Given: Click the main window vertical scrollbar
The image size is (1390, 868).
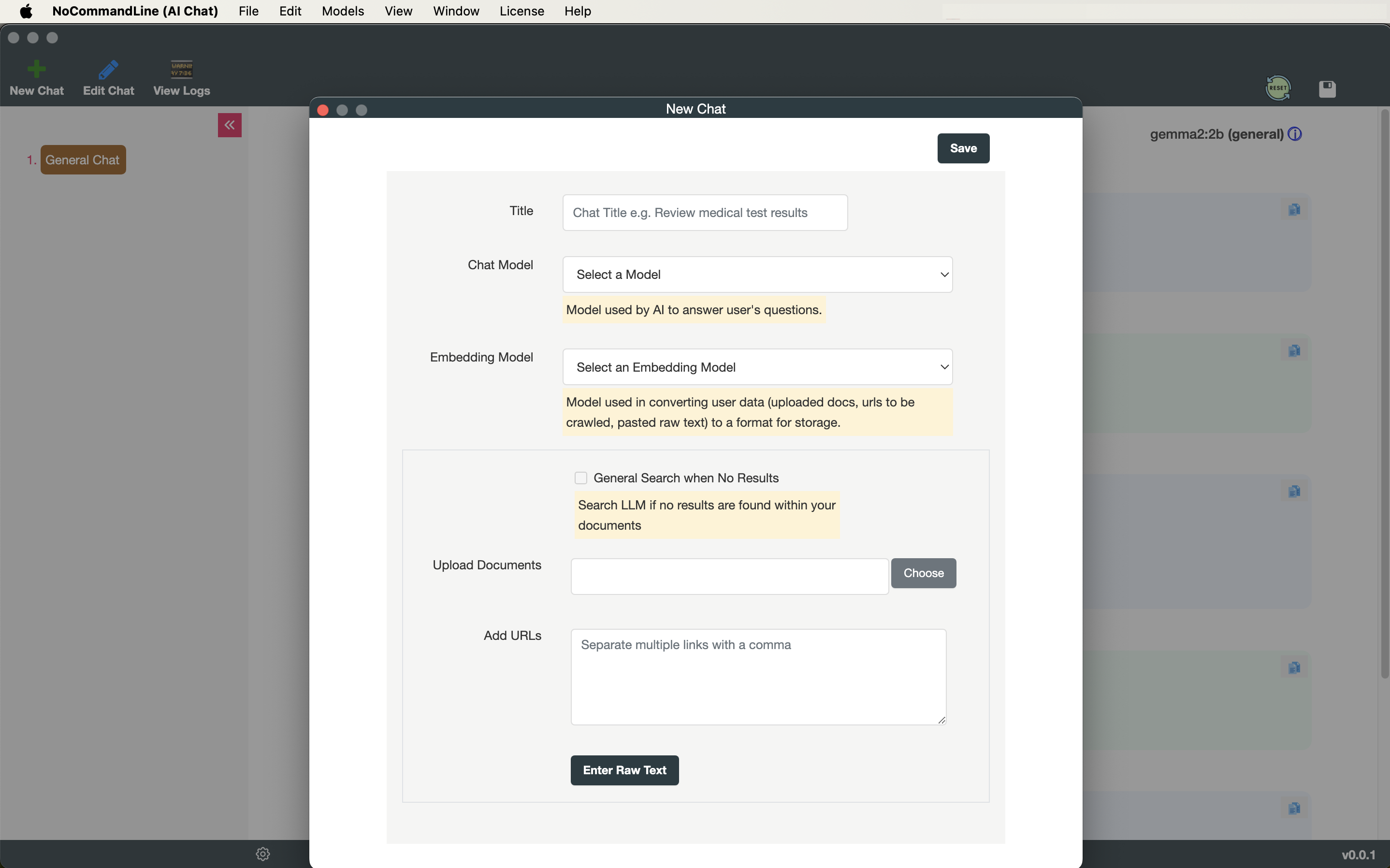Looking at the screenshot, I should [x=1384, y=394].
